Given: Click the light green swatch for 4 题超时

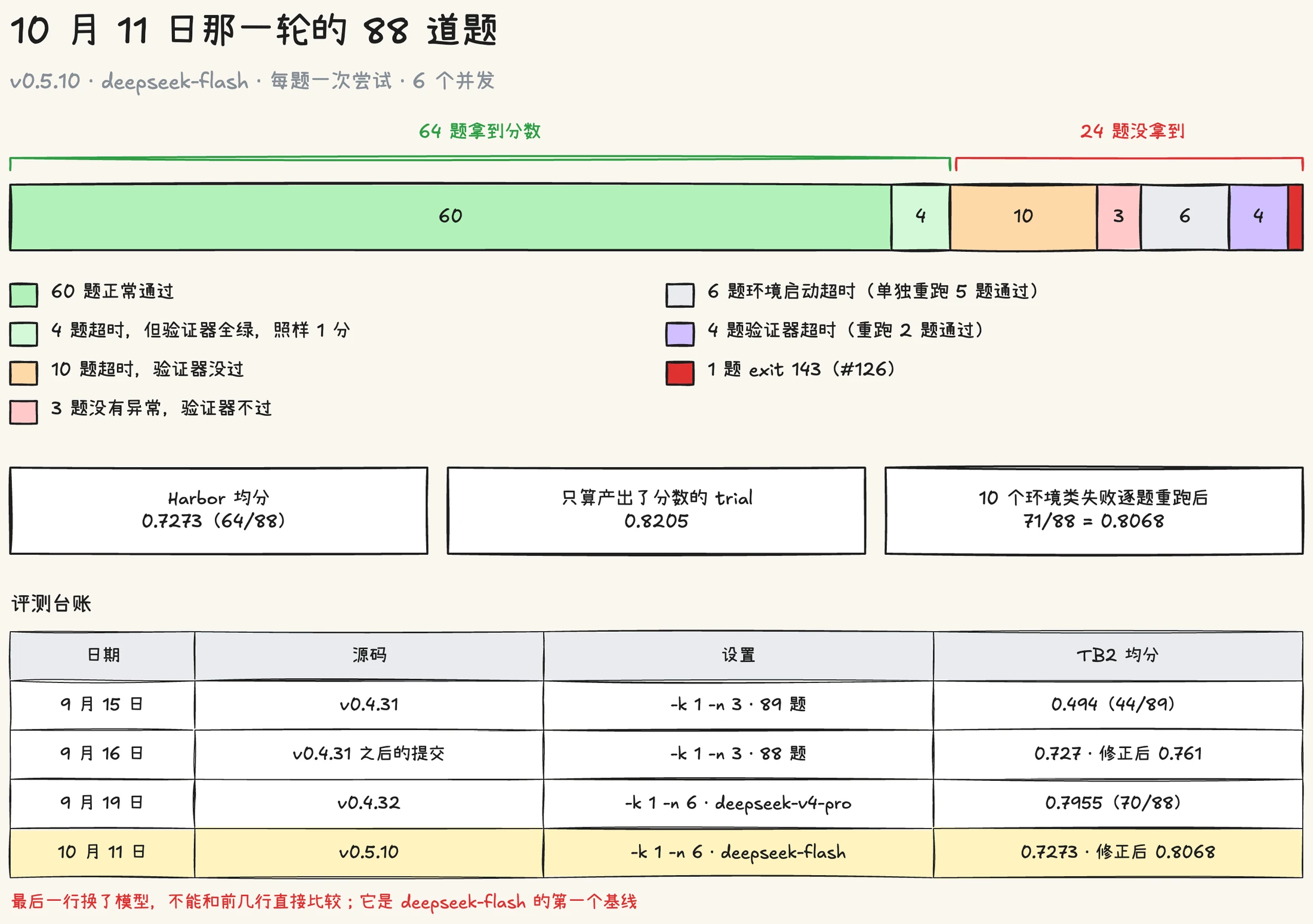Looking at the screenshot, I should (24, 333).
